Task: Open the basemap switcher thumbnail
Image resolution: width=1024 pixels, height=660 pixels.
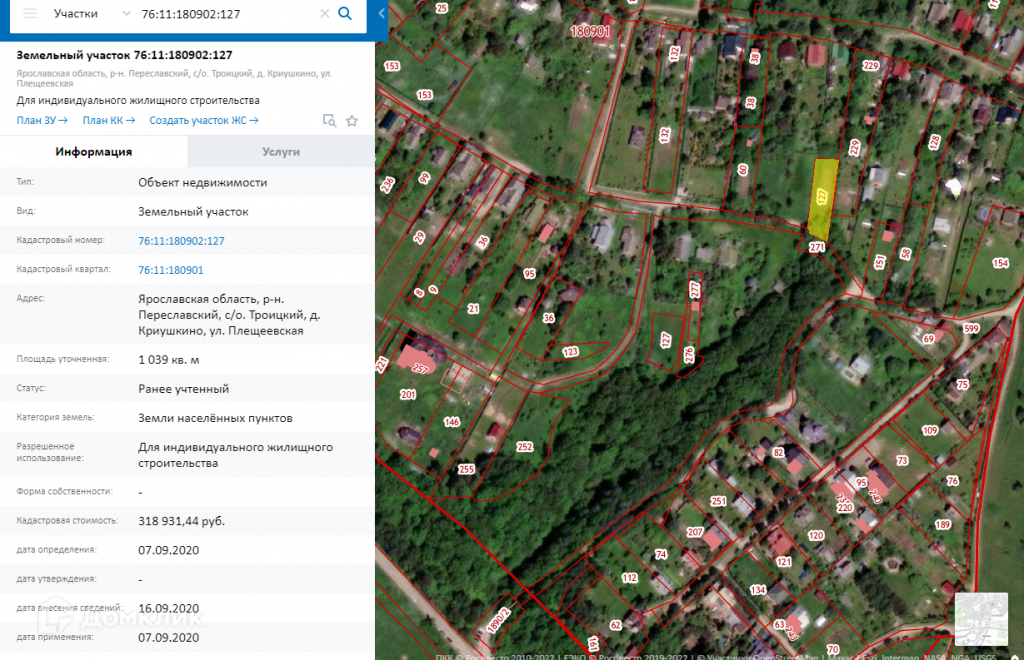Action: point(981,618)
